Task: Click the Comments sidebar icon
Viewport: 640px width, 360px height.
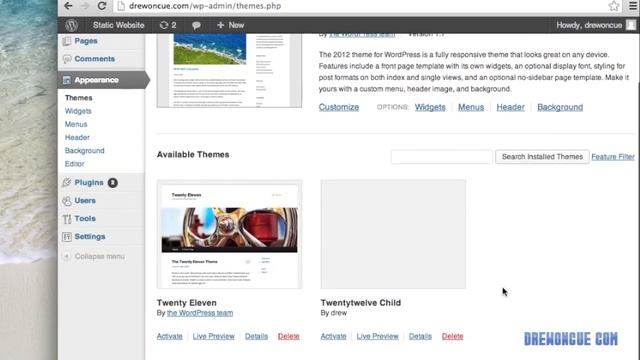Action: (x=67, y=59)
